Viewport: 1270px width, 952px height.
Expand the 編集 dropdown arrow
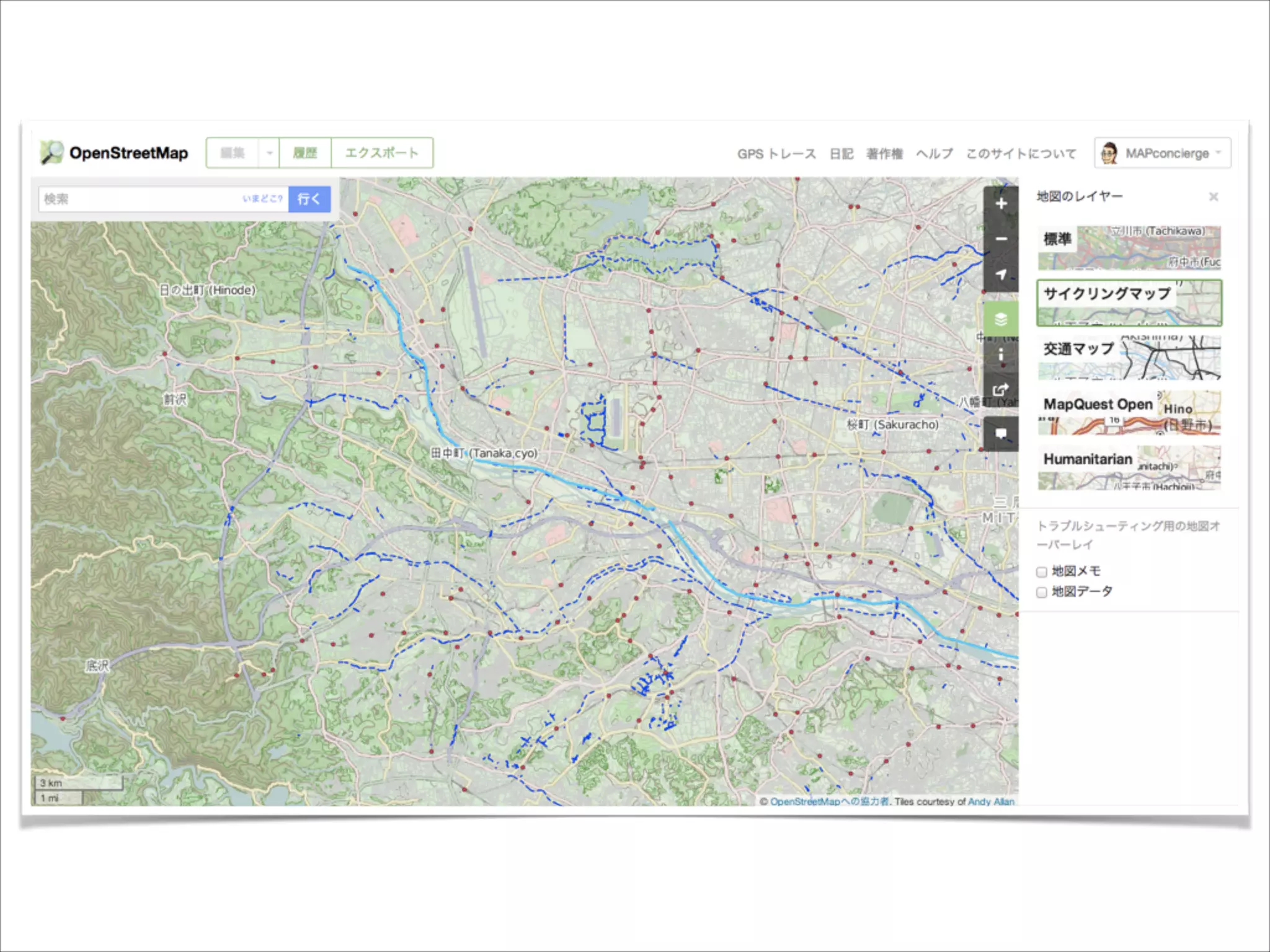[x=269, y=153]
